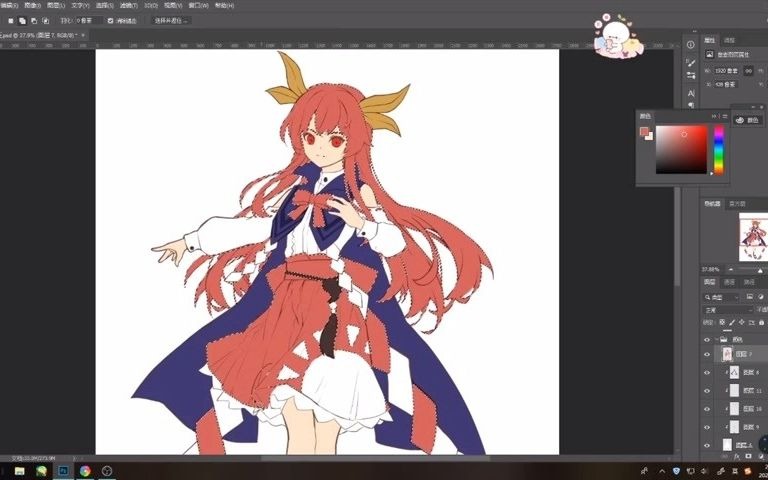Open File Explorer from the taskbar
Viewport: 768px width, 480px height.
[x=20, y=471]
